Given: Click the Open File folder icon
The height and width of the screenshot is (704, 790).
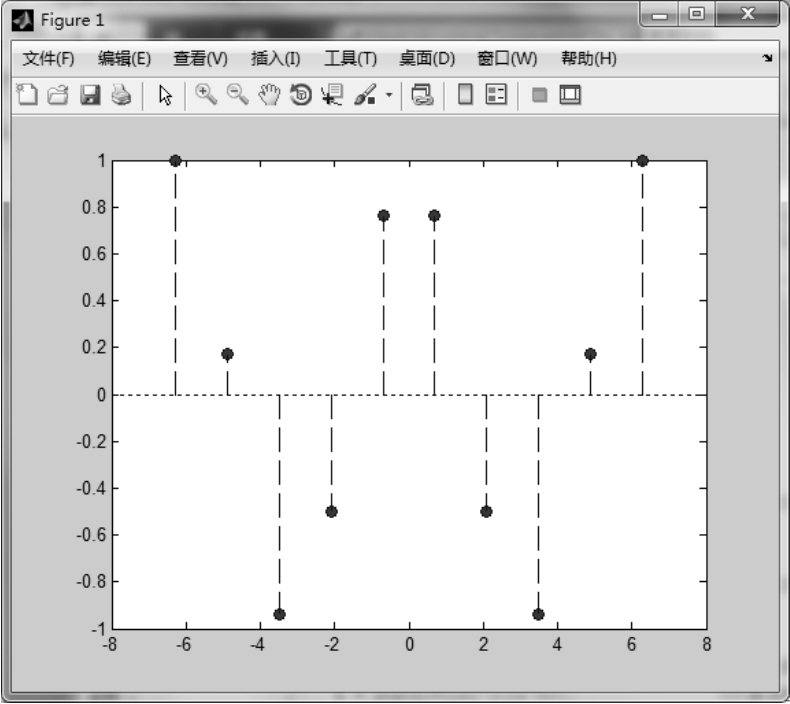Looking at the screenshot, I should click(58, 95).
